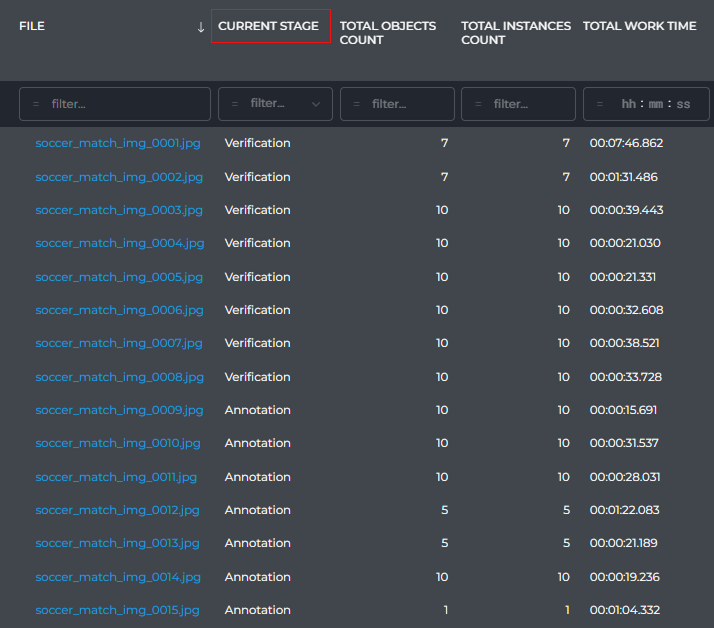Click work time 00:00:38.521

624,343
